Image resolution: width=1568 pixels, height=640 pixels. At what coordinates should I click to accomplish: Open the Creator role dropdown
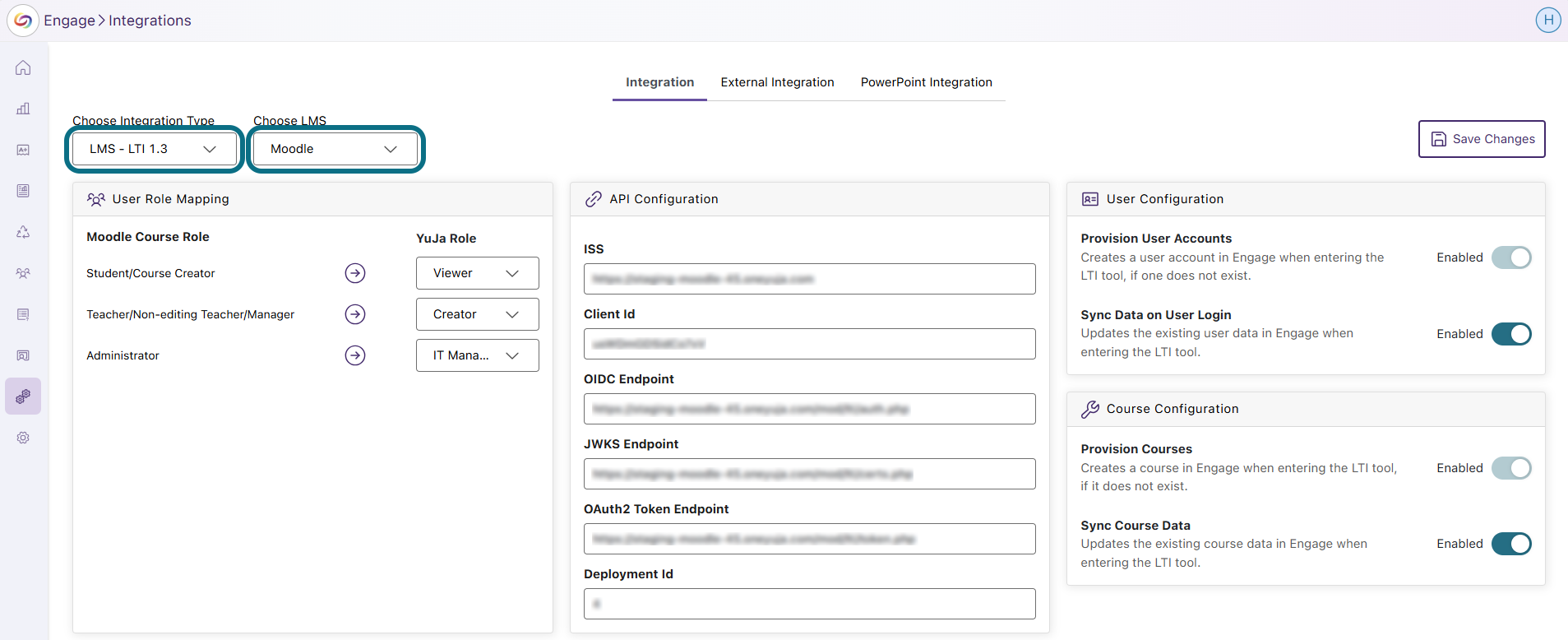pos(478,314)
